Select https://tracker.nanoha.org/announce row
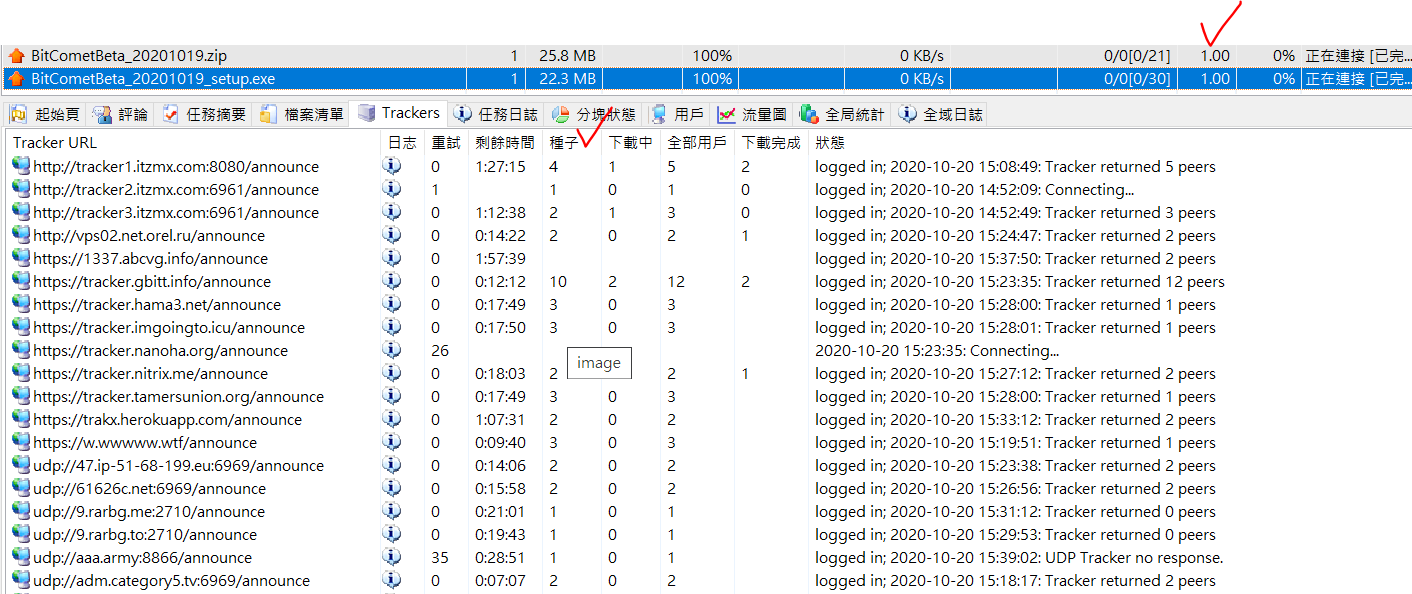The height and width of the screenshot is (594, 1412). (709, 350)
